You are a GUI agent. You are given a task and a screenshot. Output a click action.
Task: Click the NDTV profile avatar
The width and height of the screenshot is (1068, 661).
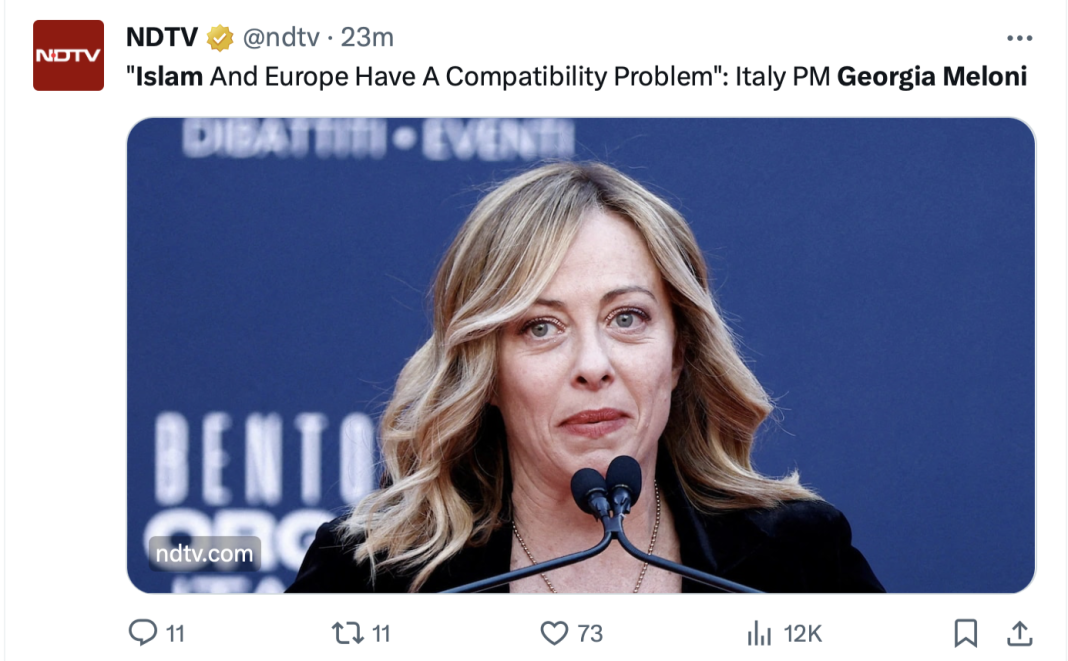pyautogui.click(x=68, y=55)
